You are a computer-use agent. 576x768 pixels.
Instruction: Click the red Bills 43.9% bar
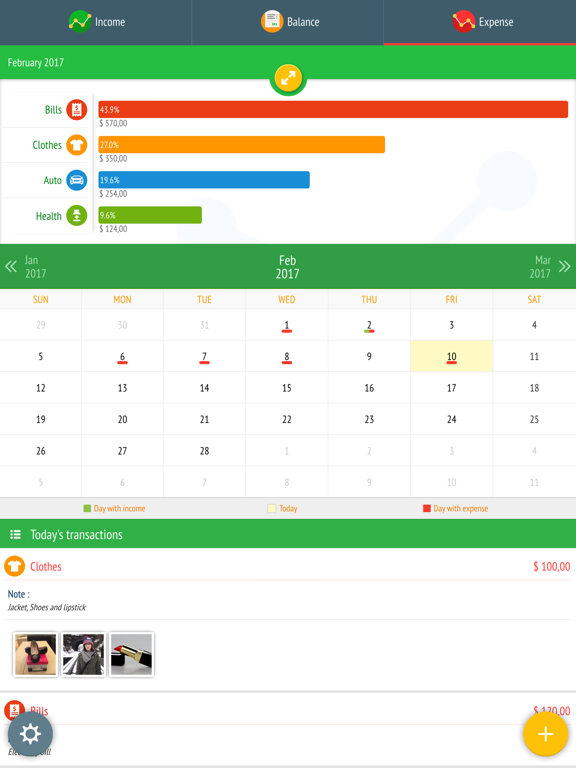[333, 110]
